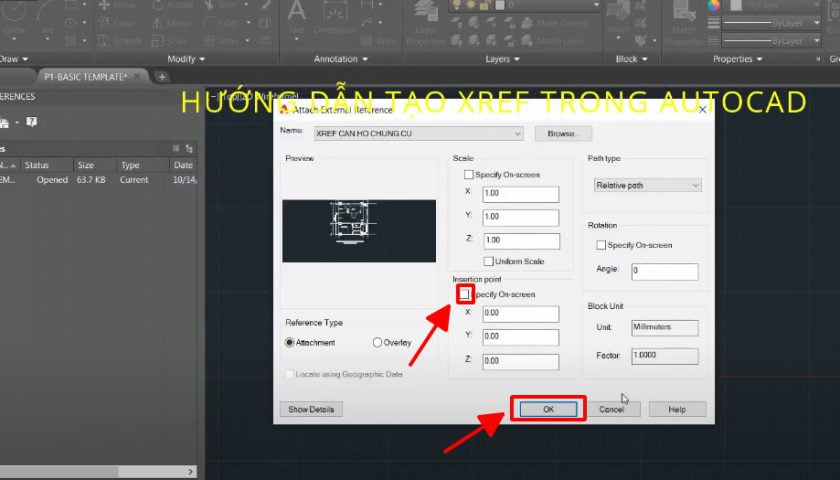Open help icon in External References palette

click(32, 122)
